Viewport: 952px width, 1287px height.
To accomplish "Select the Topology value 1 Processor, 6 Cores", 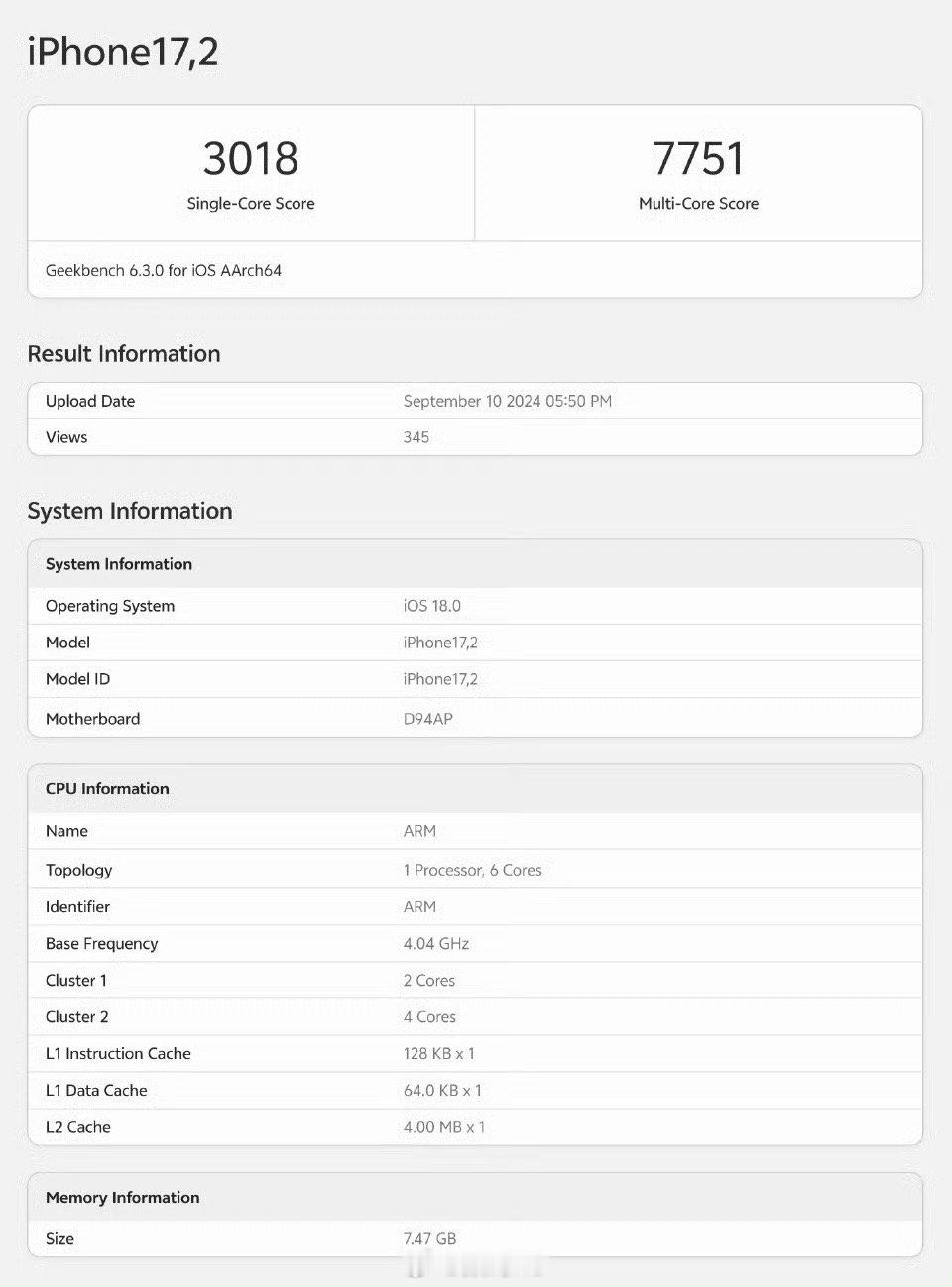I will [473, 870].
